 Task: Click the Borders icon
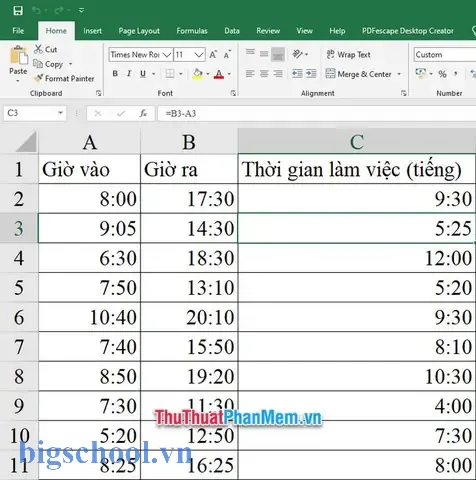tap(170, 74)
